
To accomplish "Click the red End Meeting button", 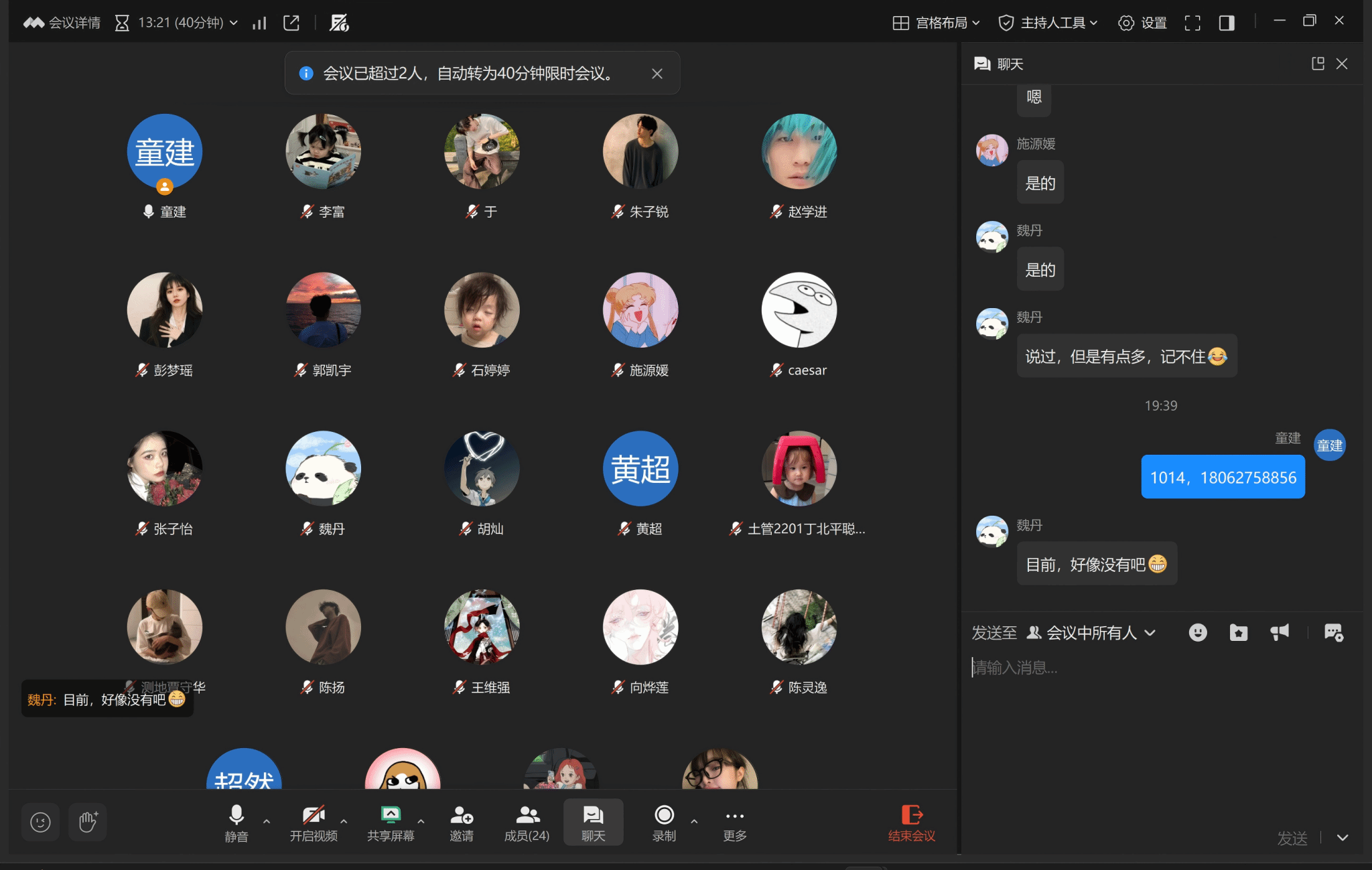I will coord(911,822).
